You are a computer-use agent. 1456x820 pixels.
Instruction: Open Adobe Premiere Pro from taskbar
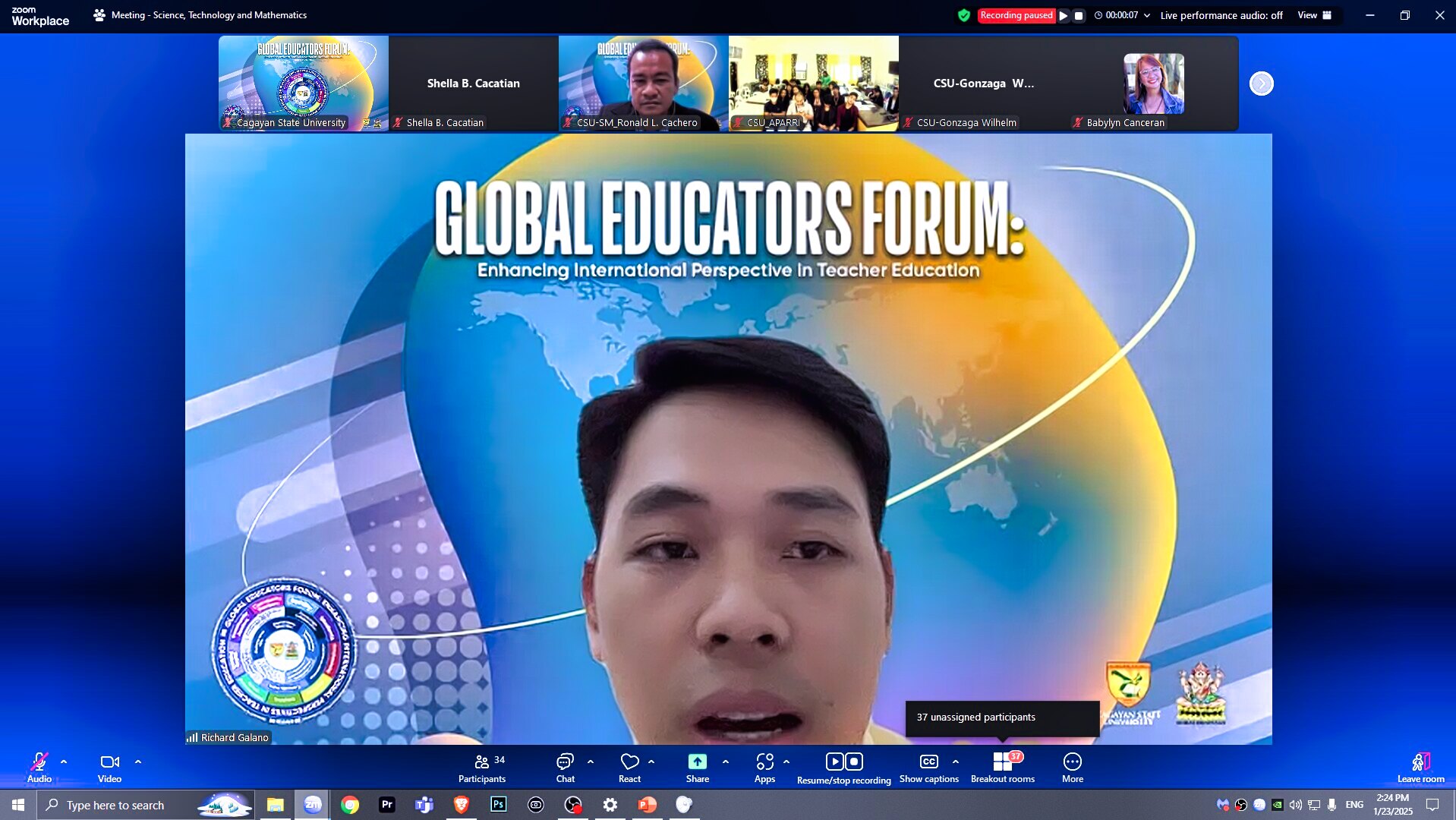click(x=387, y=805)
